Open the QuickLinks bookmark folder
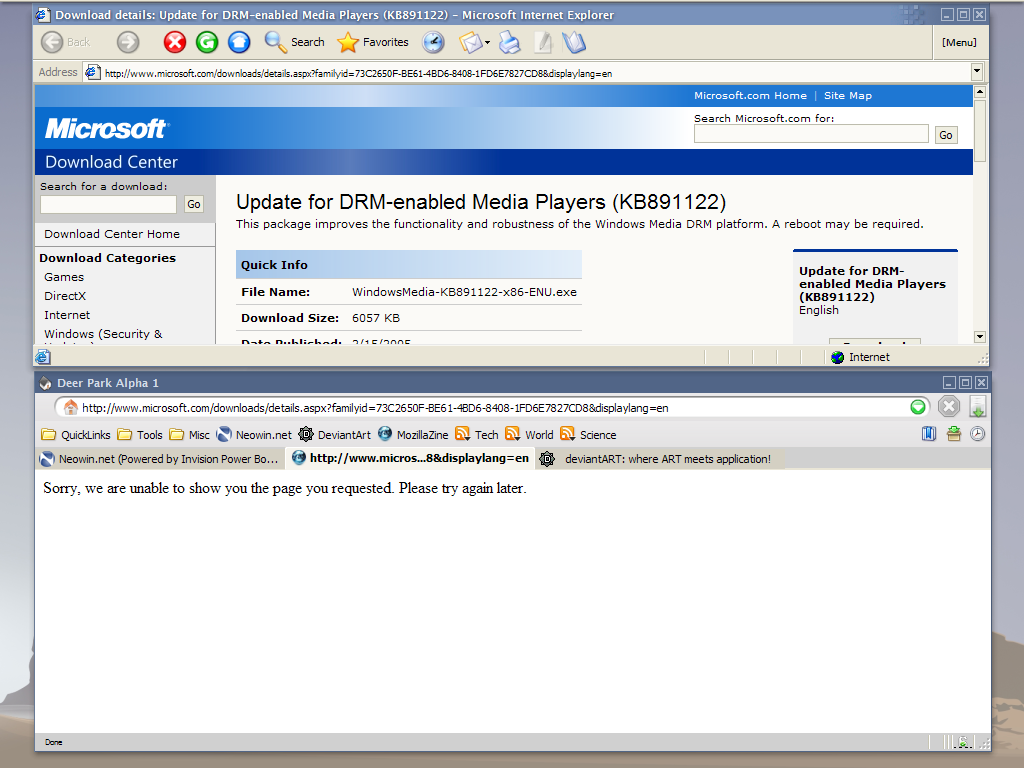1024x768 pixels. (76, 435)
